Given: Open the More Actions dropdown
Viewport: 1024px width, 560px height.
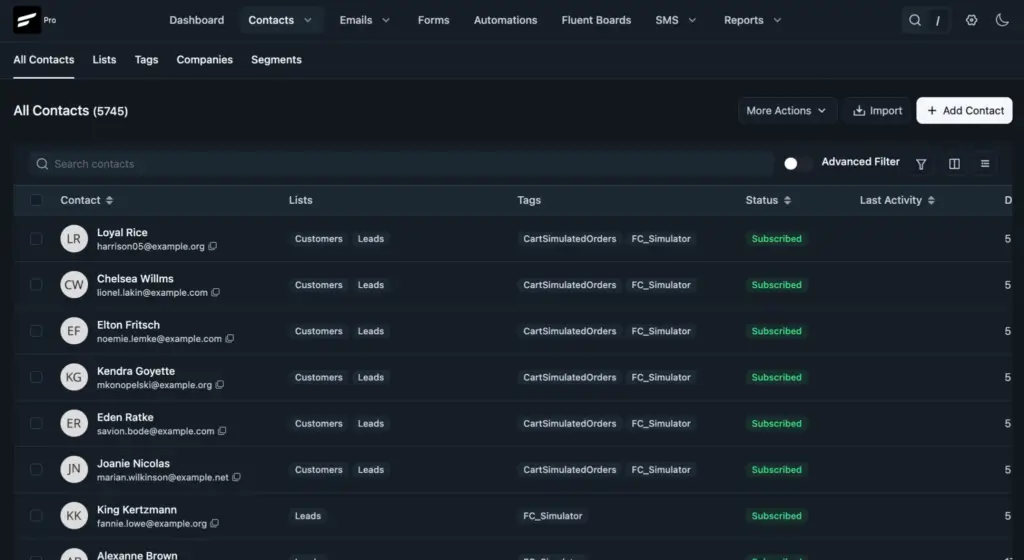Looking at the screenshot, I should coord(787,111).
